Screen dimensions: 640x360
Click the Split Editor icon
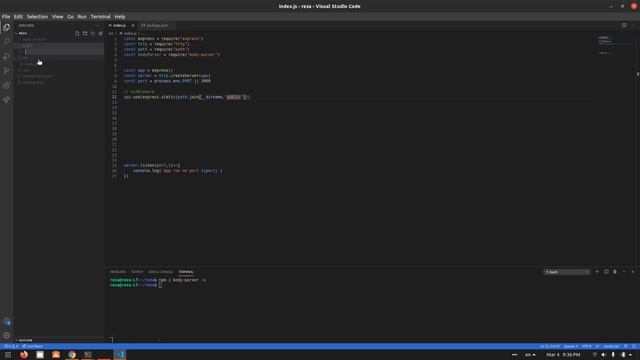(x=624, y=25)
